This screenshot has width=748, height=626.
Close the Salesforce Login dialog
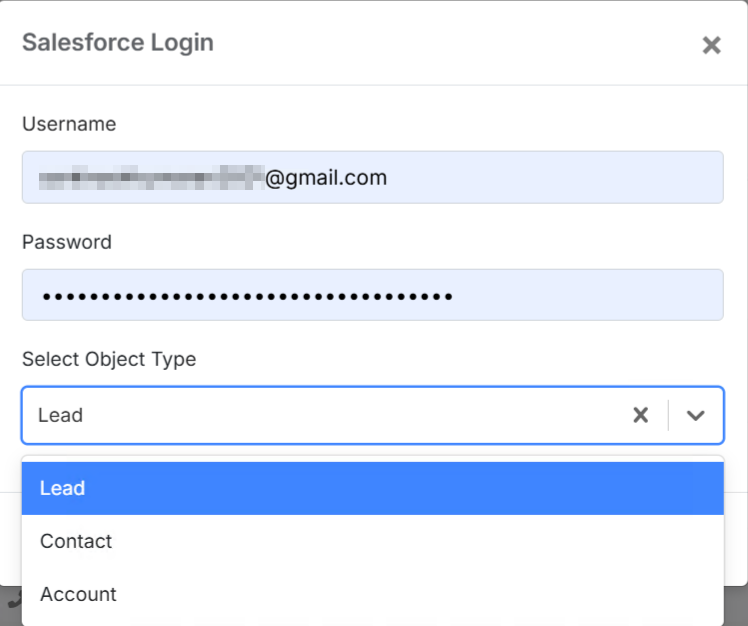711,45
